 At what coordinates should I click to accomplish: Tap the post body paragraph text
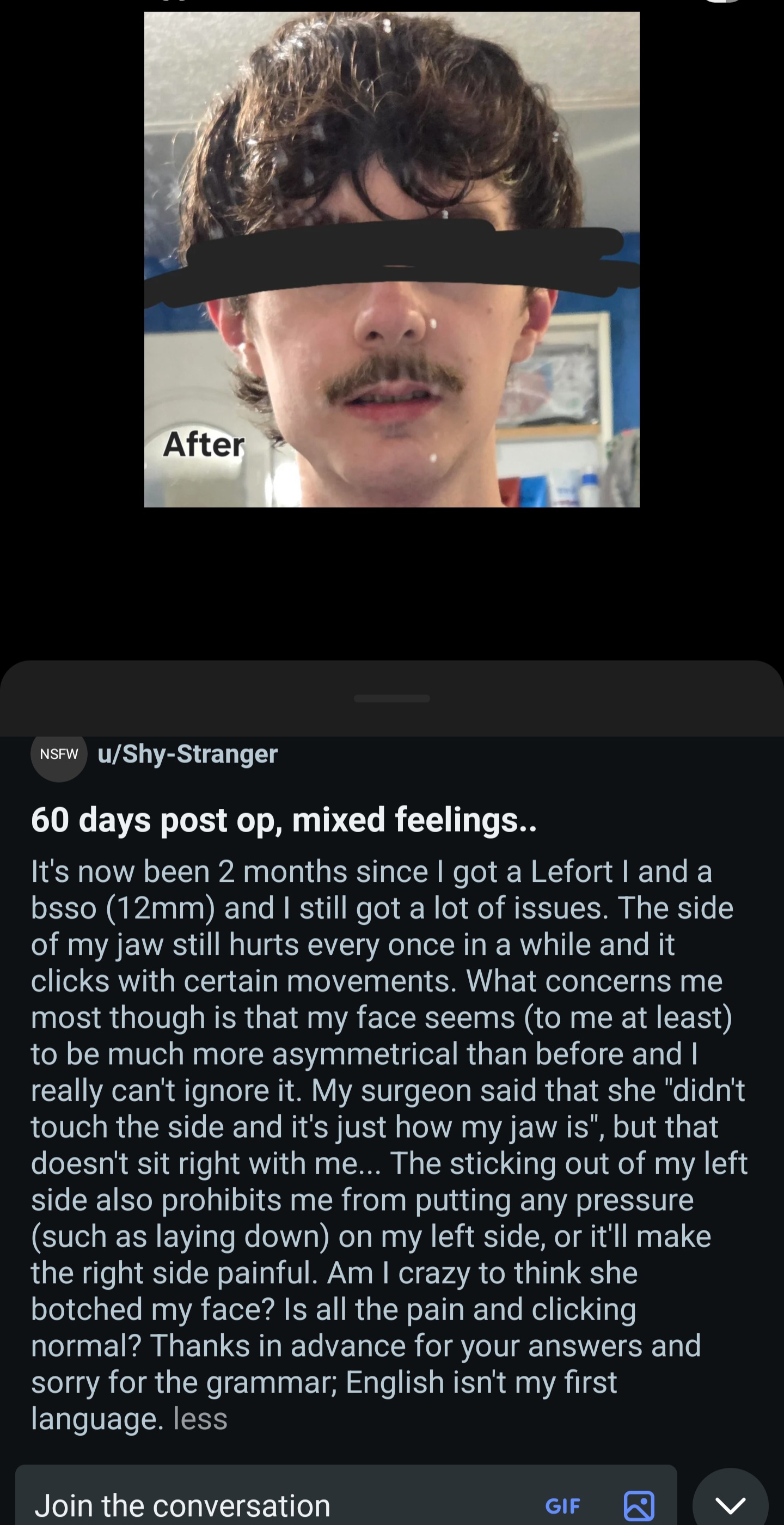coord(389,1145)
